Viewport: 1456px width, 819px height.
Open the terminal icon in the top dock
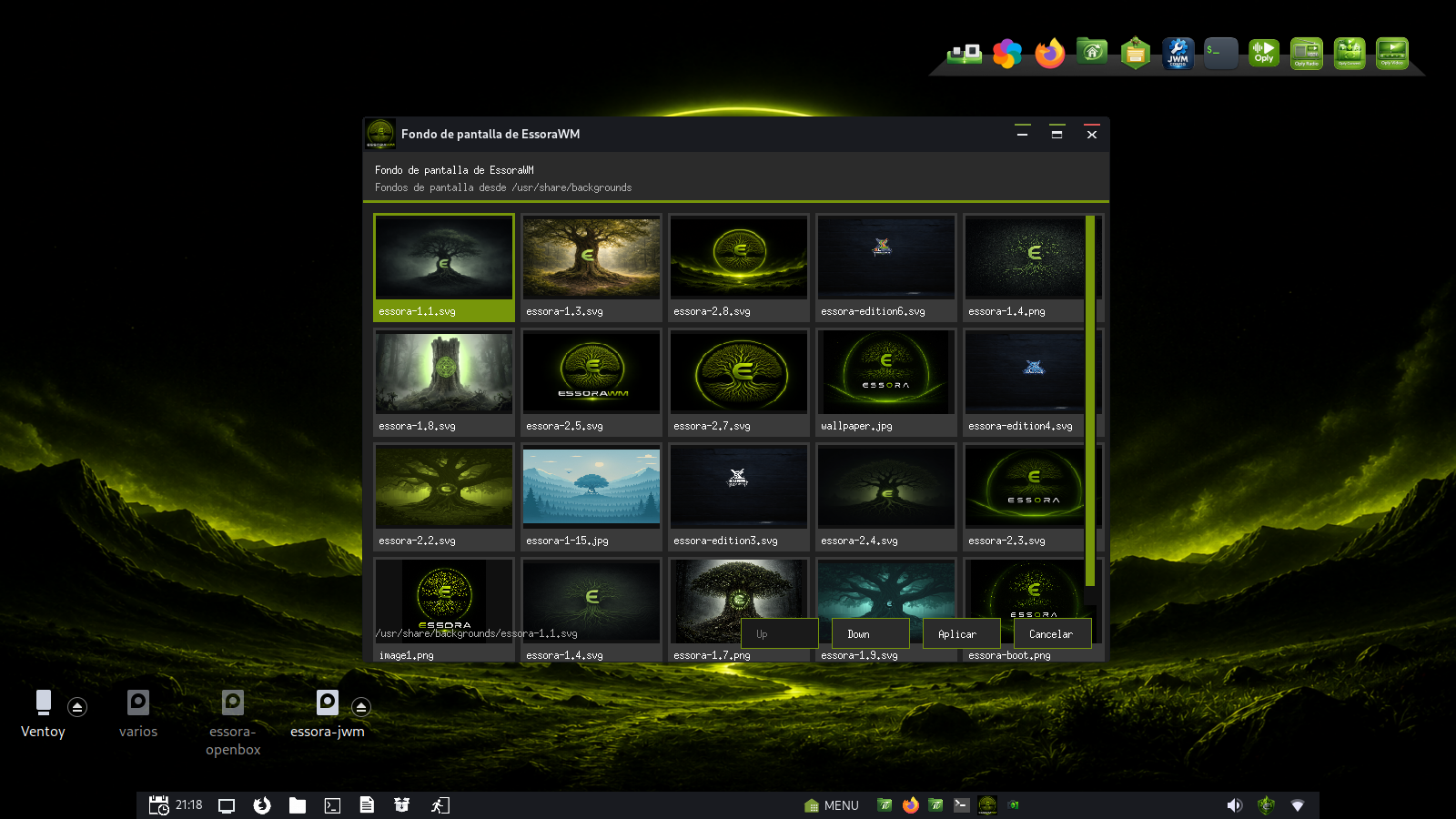[1220, 54]
